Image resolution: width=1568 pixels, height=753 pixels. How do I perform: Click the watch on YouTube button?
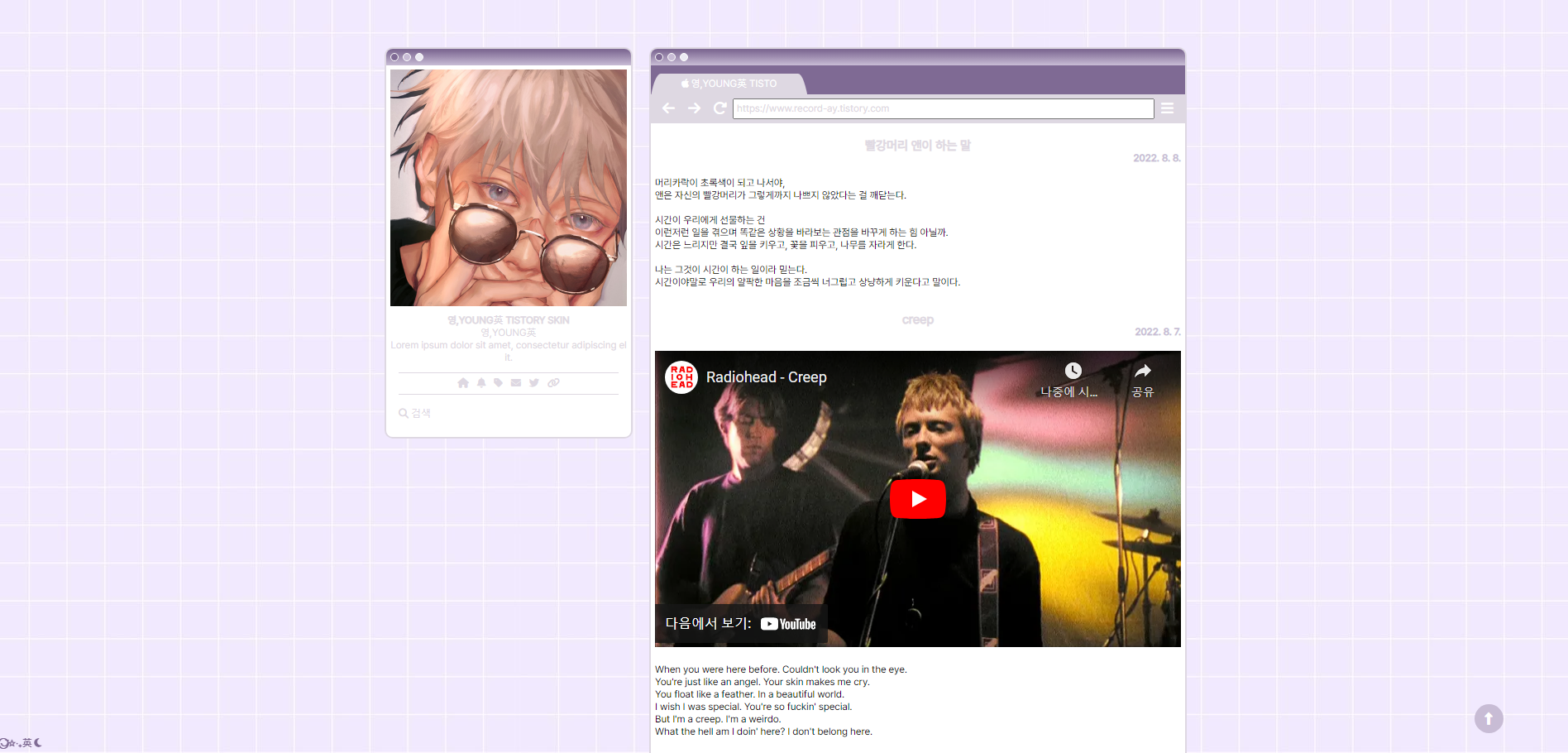[741, 624]
